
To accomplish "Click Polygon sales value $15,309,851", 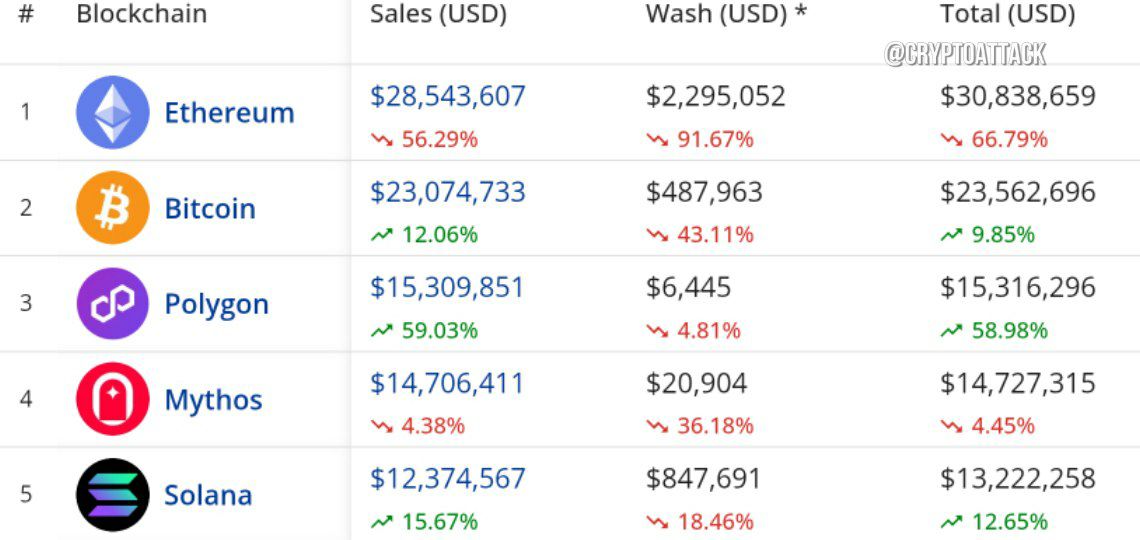I will click(447, 288).
